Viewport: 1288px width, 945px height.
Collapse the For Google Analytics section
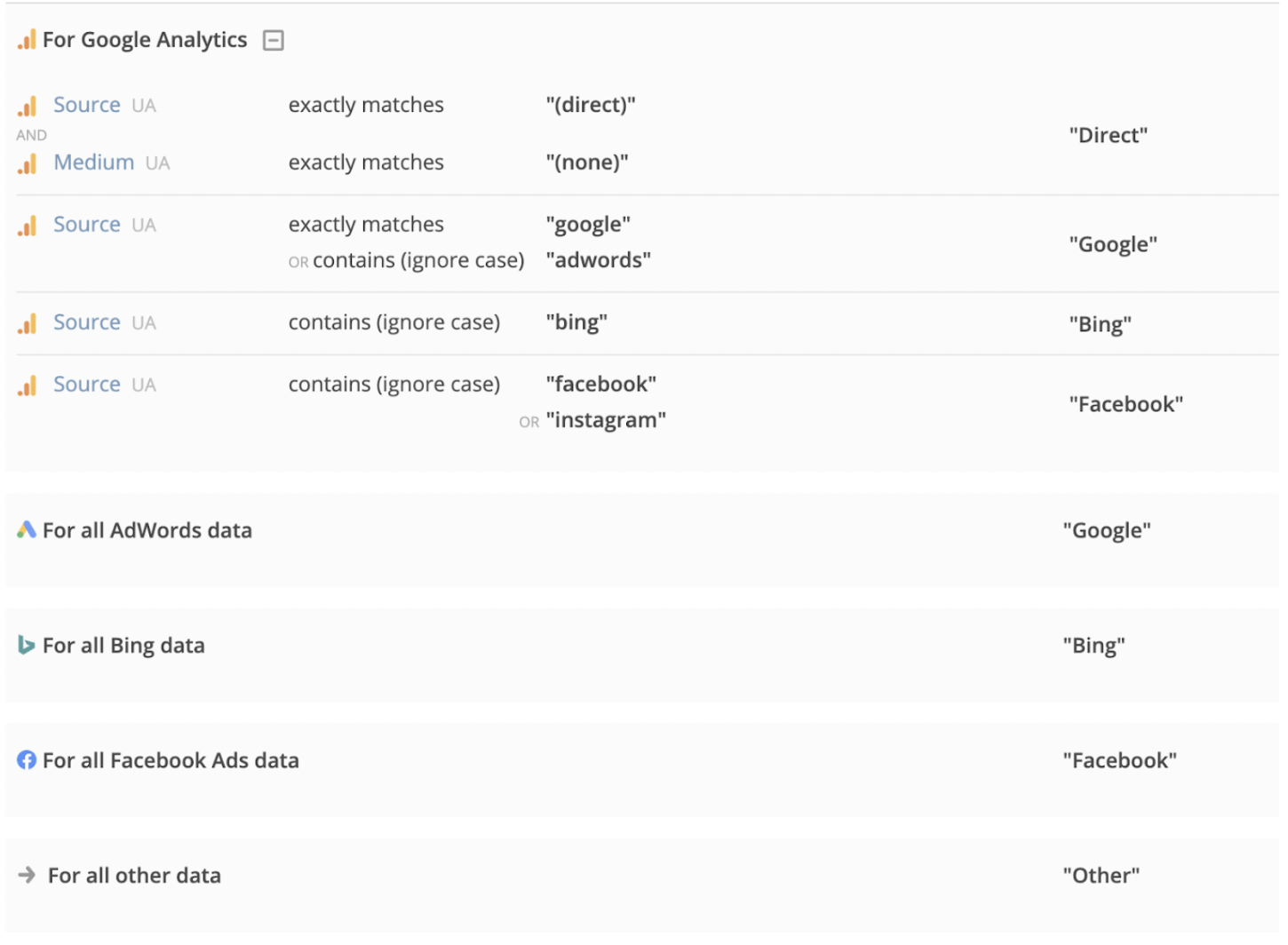pyautogui.click(x=274, y=39)
